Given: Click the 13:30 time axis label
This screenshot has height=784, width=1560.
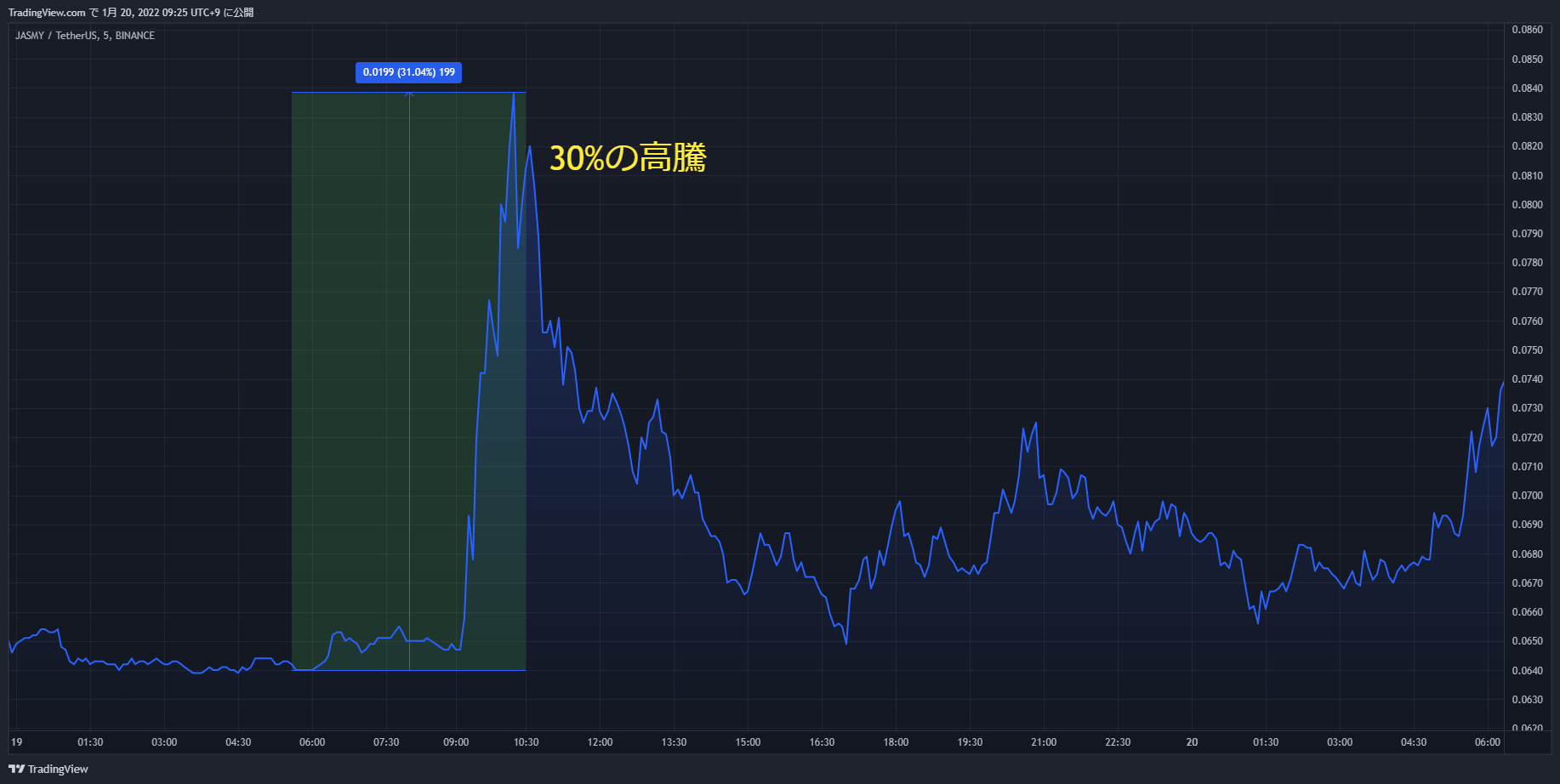Looking at the screenshot, I should pos(674,742).
